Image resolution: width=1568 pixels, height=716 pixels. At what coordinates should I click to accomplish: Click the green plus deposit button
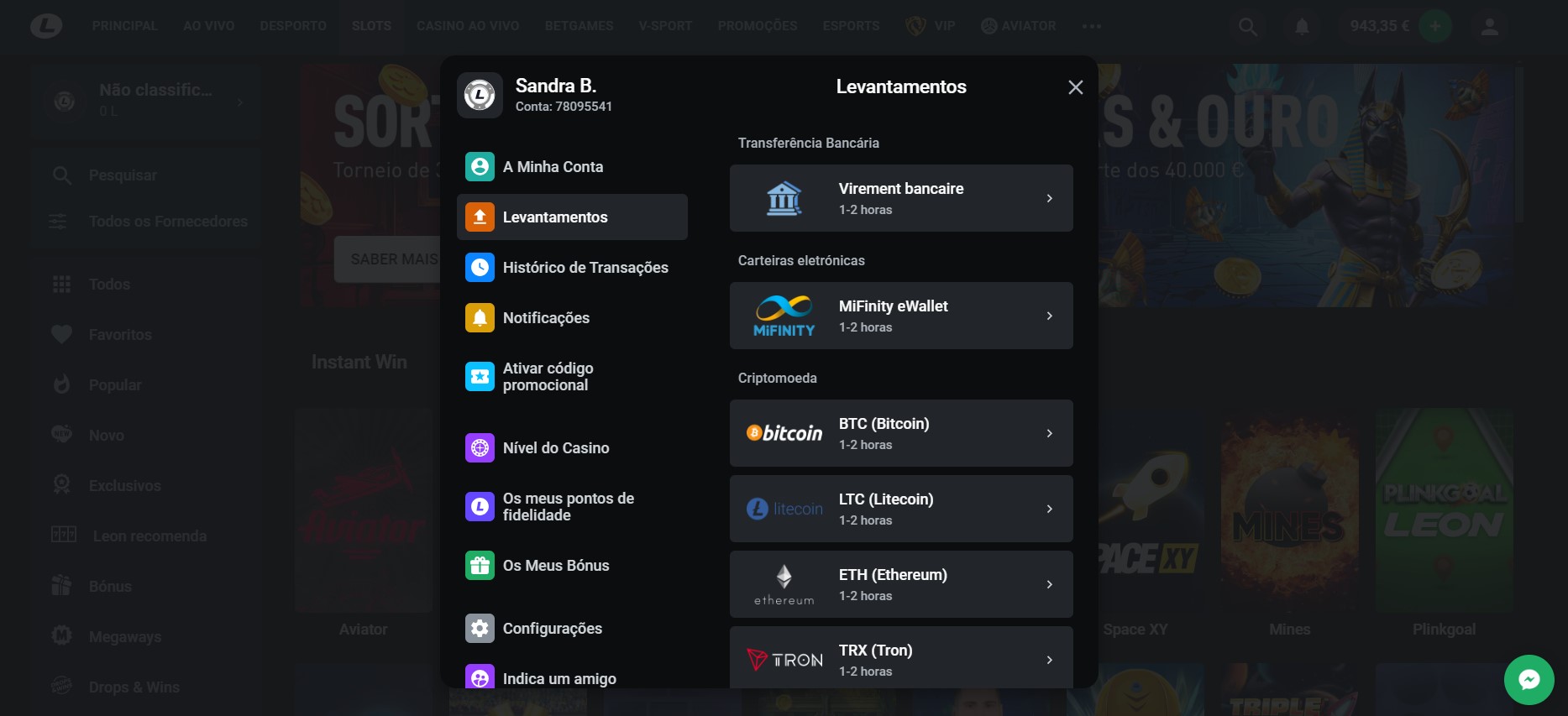tap(1435, 26)
